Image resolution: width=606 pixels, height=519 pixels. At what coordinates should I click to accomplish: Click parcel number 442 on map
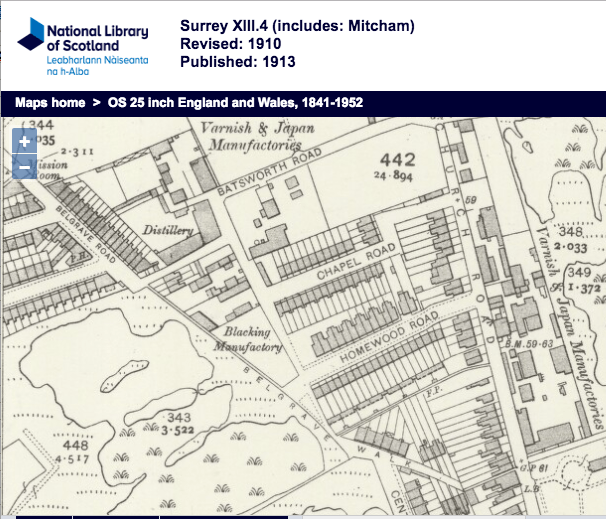398,160
